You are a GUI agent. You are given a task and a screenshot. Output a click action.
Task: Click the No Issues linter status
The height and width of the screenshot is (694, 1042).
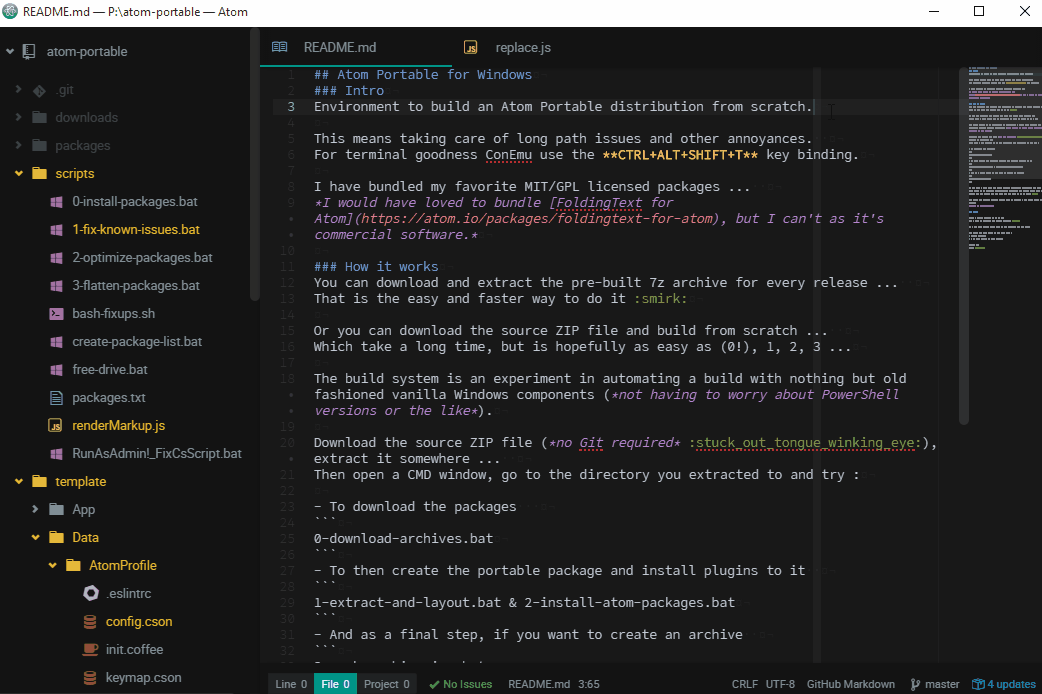click(x=461, y=684)
